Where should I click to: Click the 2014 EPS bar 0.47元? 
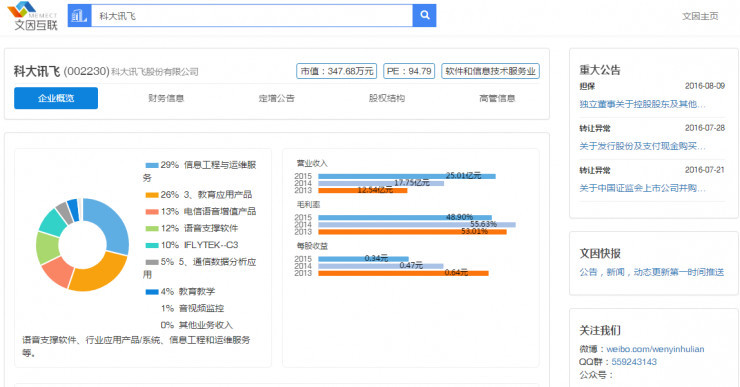[381, 266]
